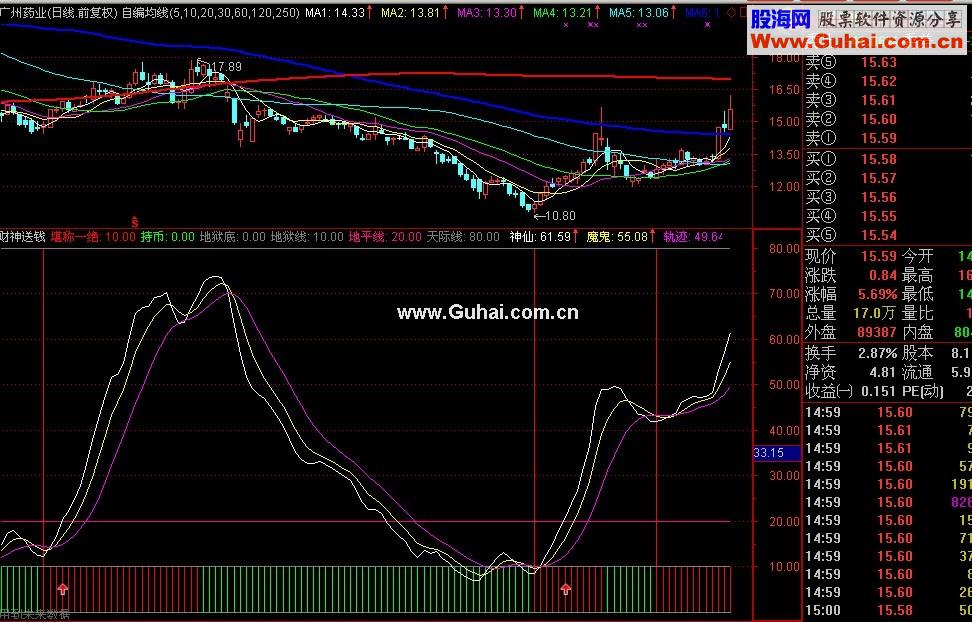
Task: Select the 买③ 15.56 bid row
Action: click(x=888, y=197)
